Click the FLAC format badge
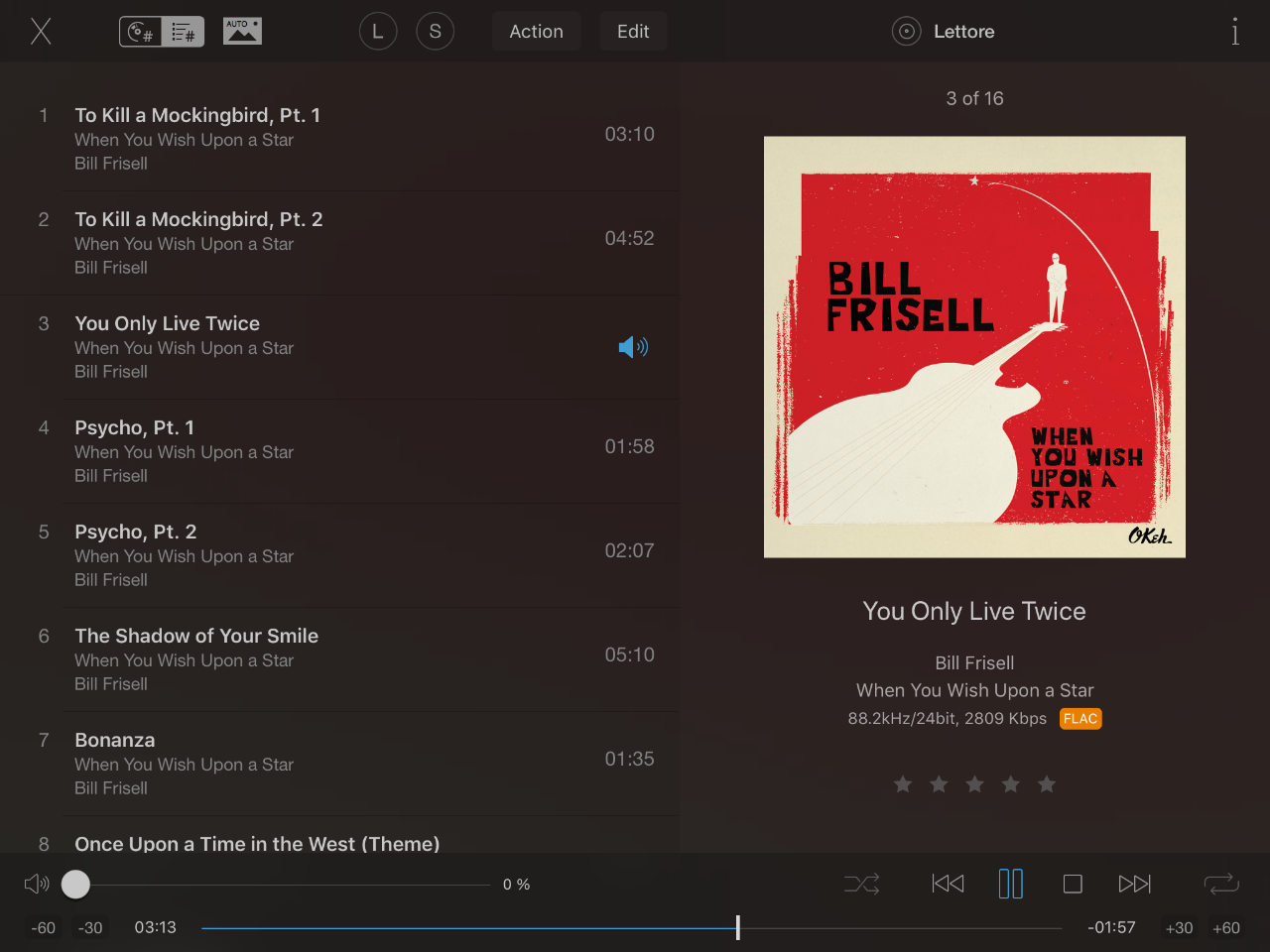The image size is (1270, 952). pos(1080,719)
